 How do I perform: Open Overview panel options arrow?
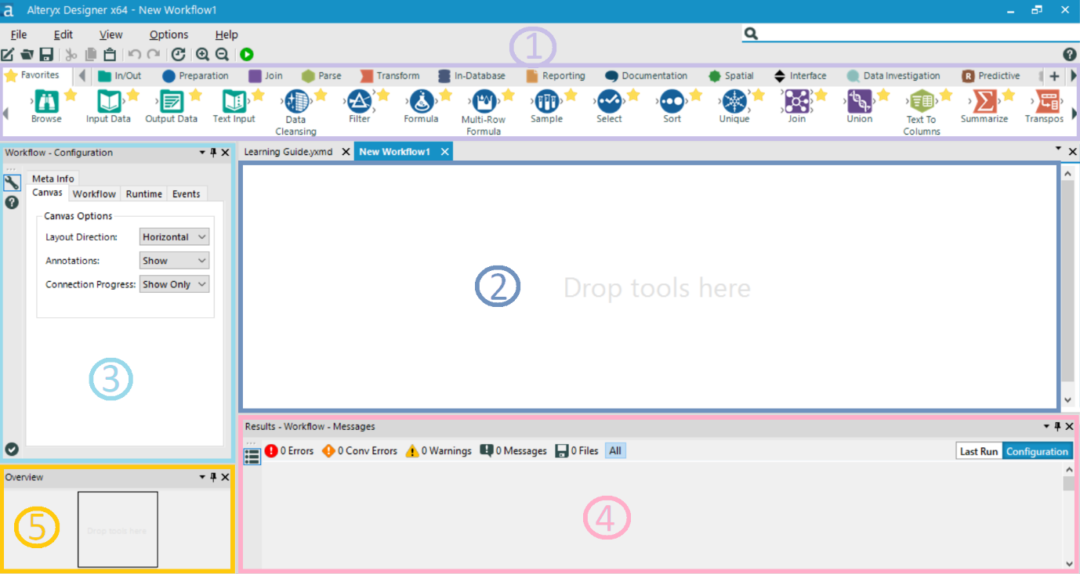202,477
